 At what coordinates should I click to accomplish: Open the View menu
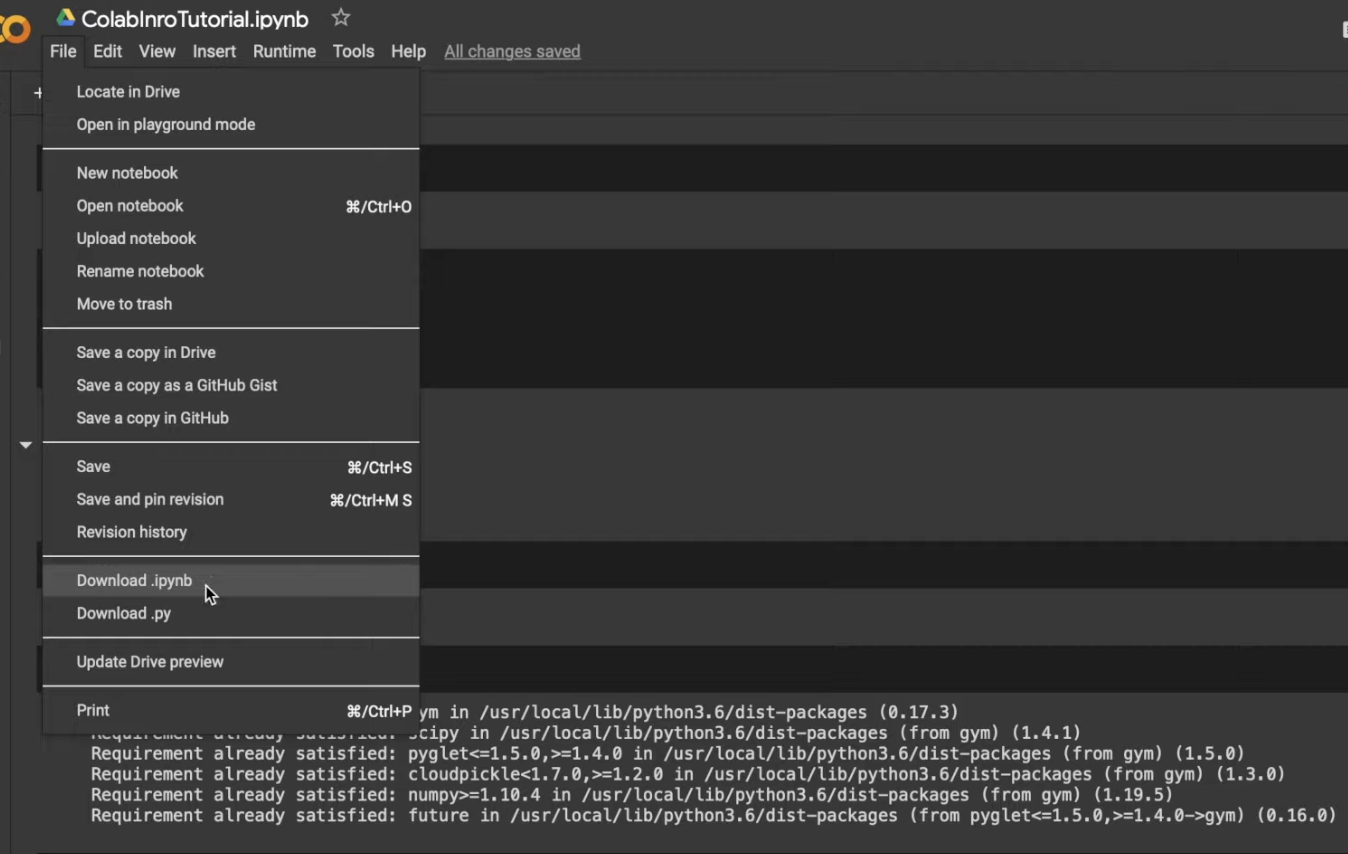click(x=157, y=51)
